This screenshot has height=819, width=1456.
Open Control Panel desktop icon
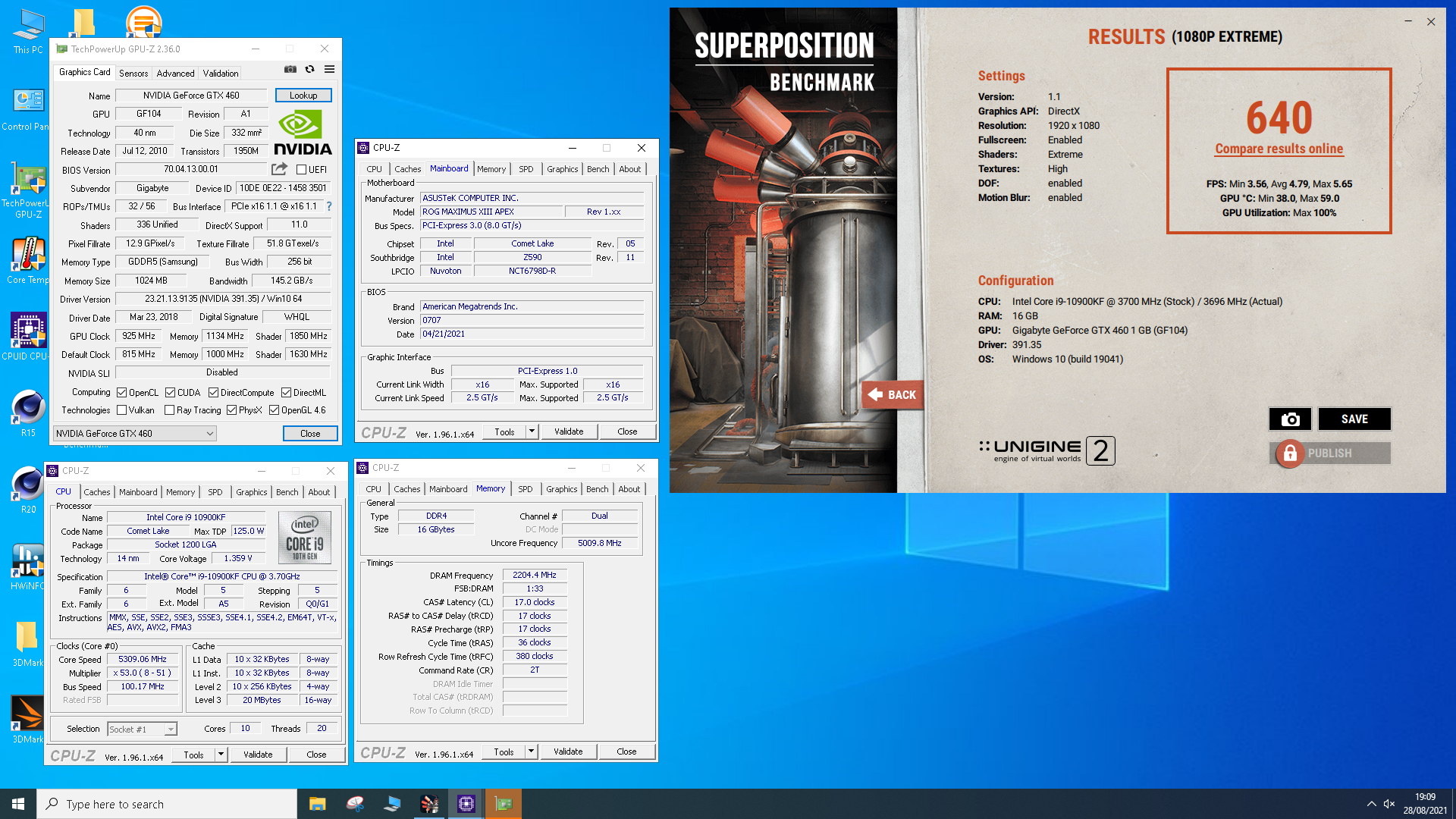[27, 110]
